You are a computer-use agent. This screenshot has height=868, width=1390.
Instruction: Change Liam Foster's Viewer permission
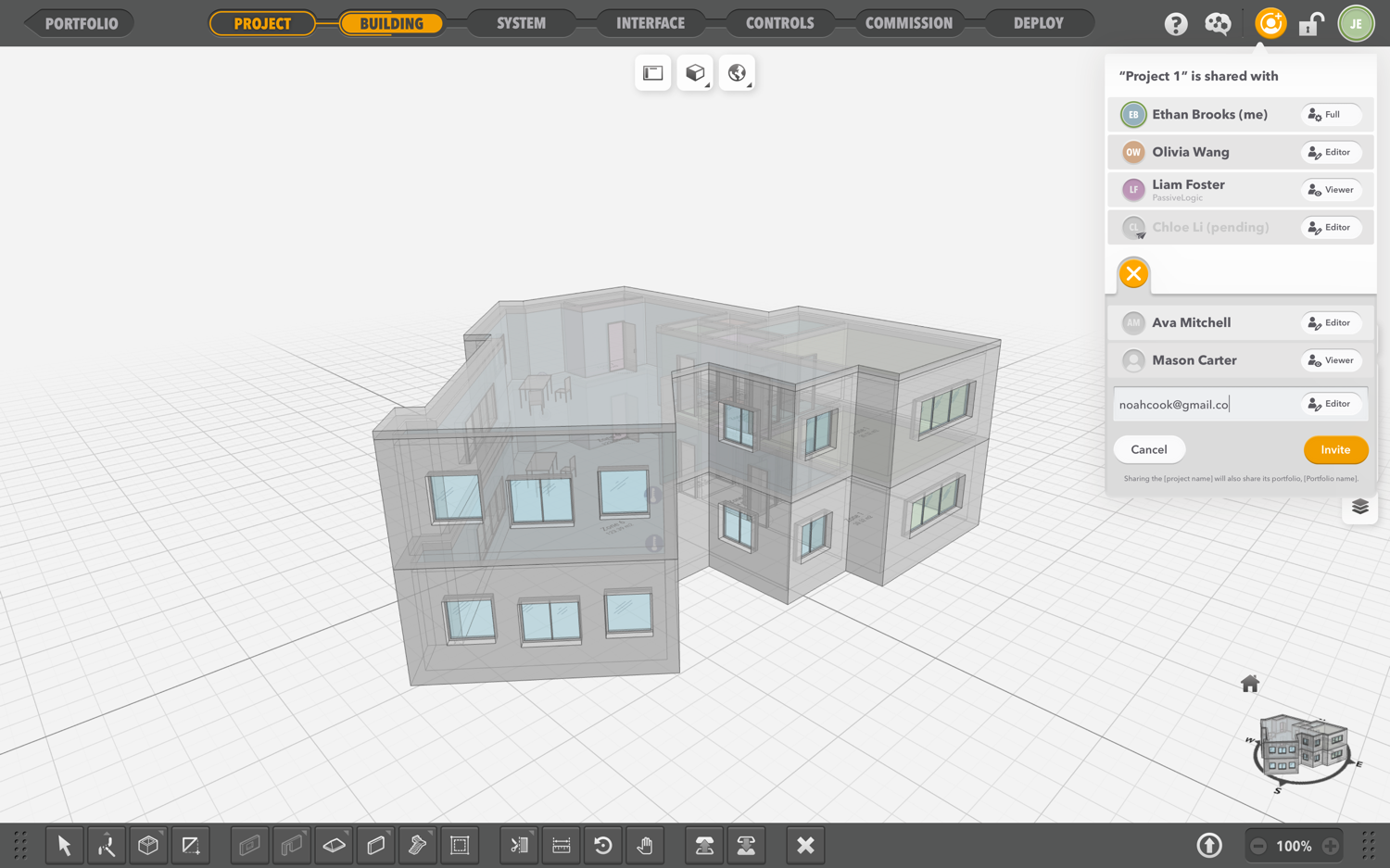tap(1331, 190)
